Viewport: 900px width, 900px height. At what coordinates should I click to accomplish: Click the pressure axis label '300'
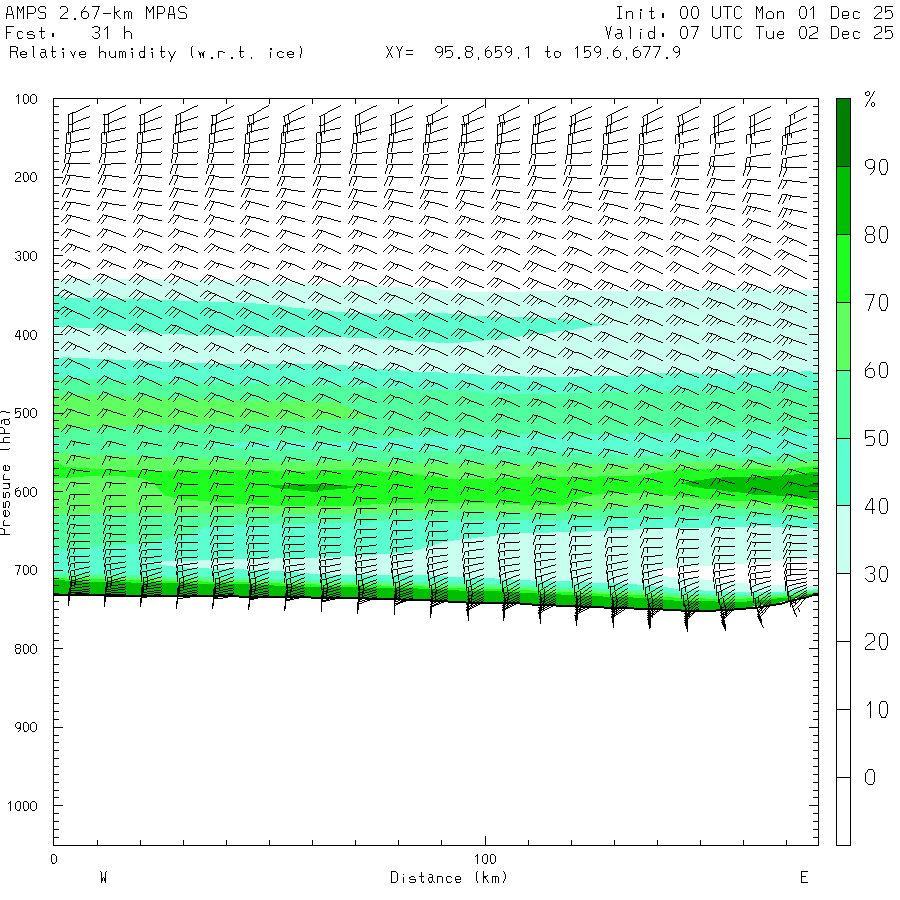pos(26,256)
